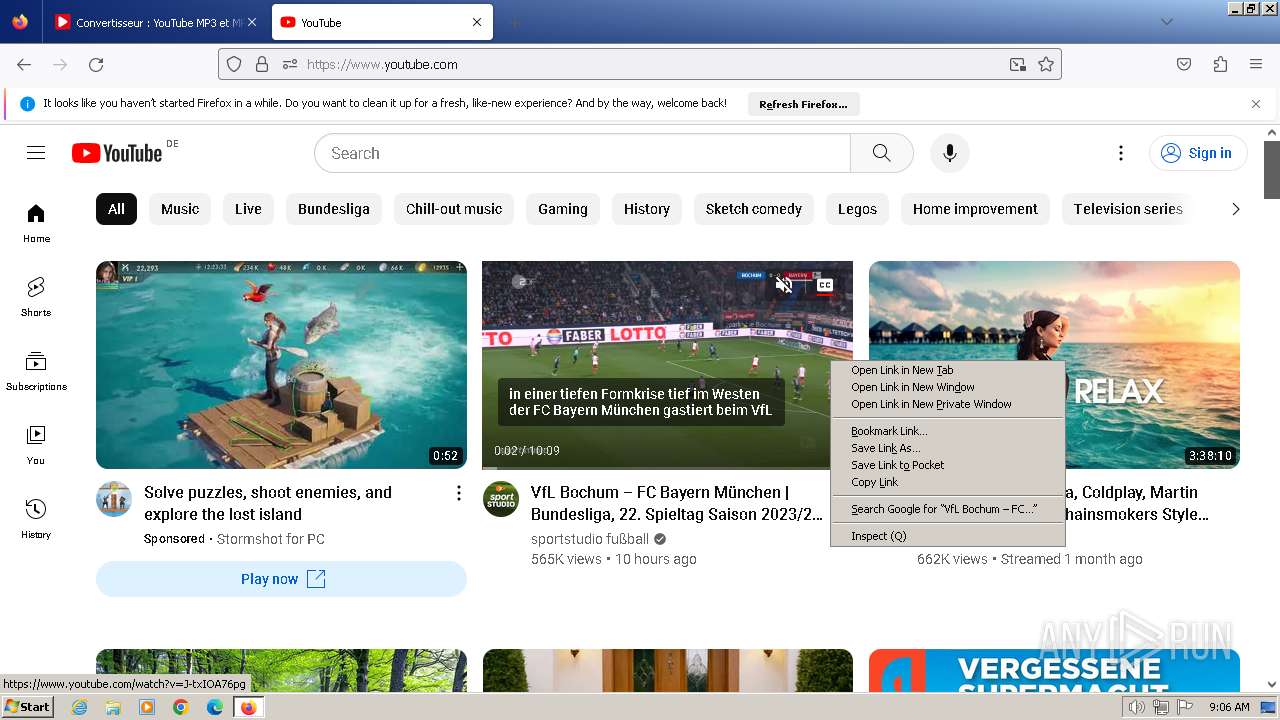Select the Gaming filter chip

563,209
